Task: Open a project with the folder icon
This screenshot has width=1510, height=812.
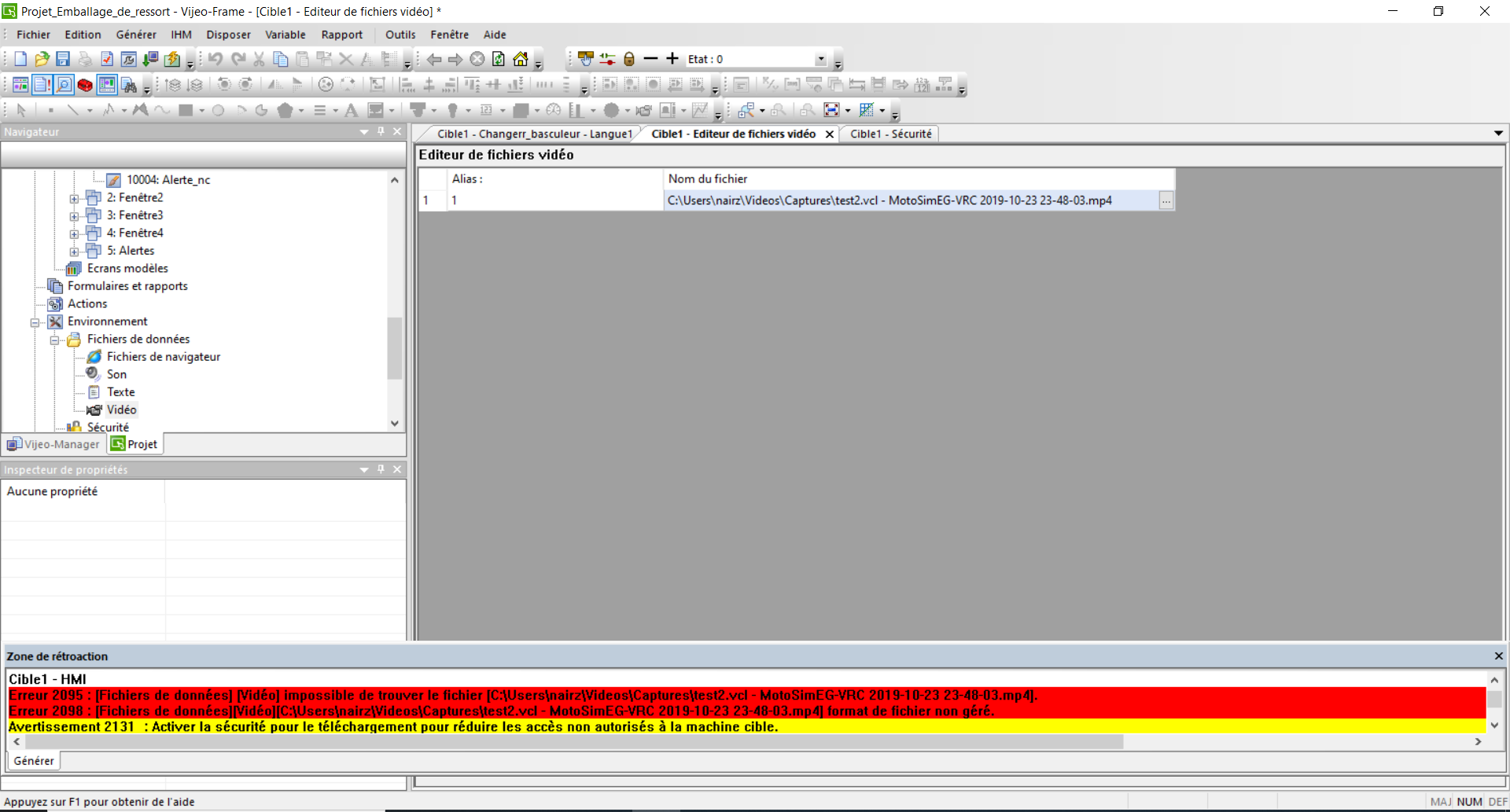Action: pos(42,59)
